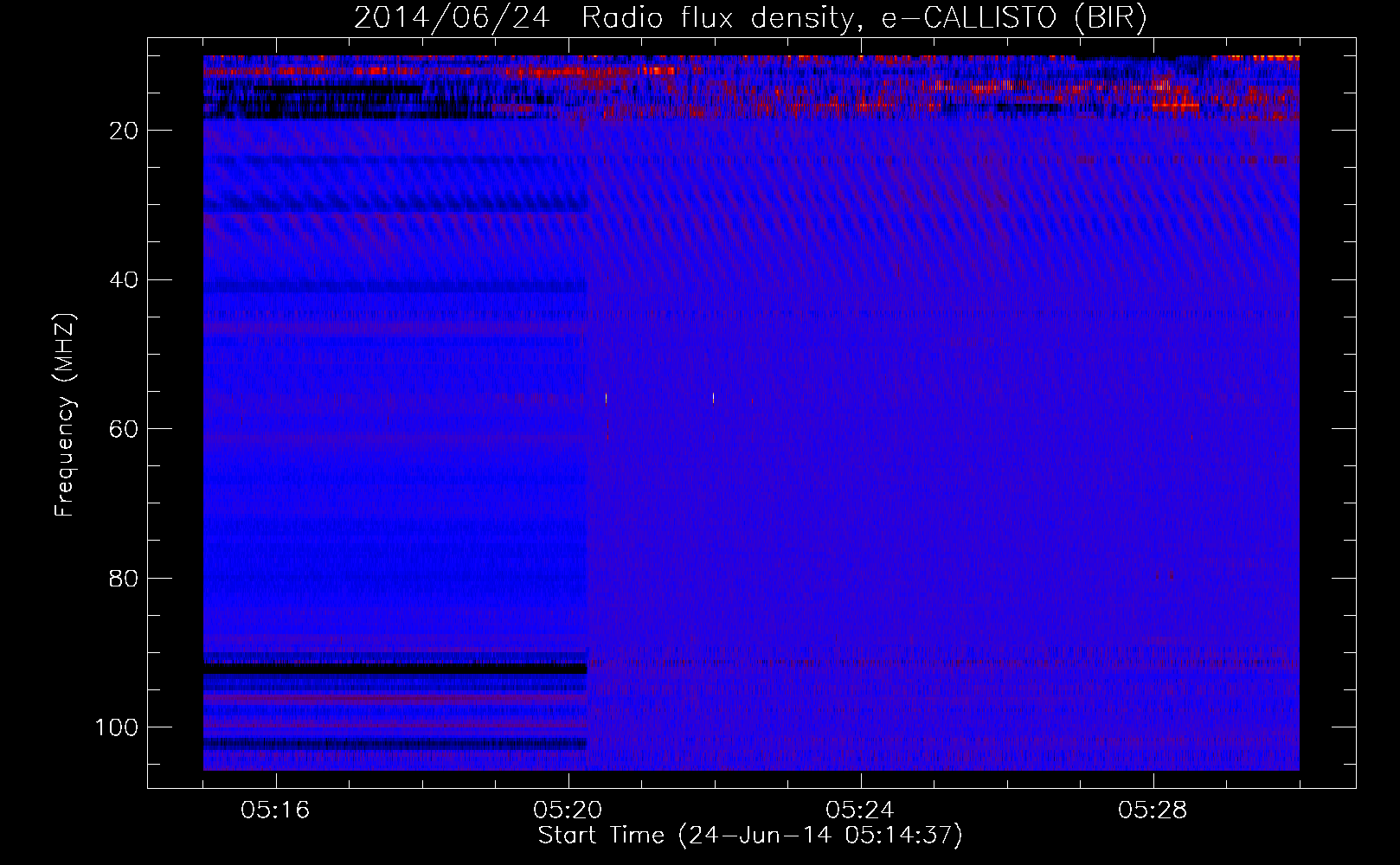Click the 05:28 time tick label
The width and height of the screenshot is (1400, 865).
coord(1153,811)
